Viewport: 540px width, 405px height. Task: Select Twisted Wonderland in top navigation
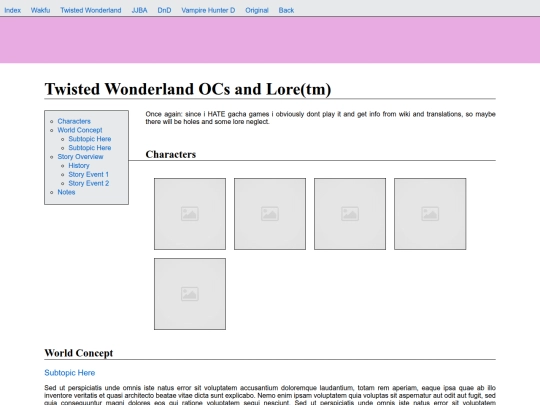click(91, 10)
